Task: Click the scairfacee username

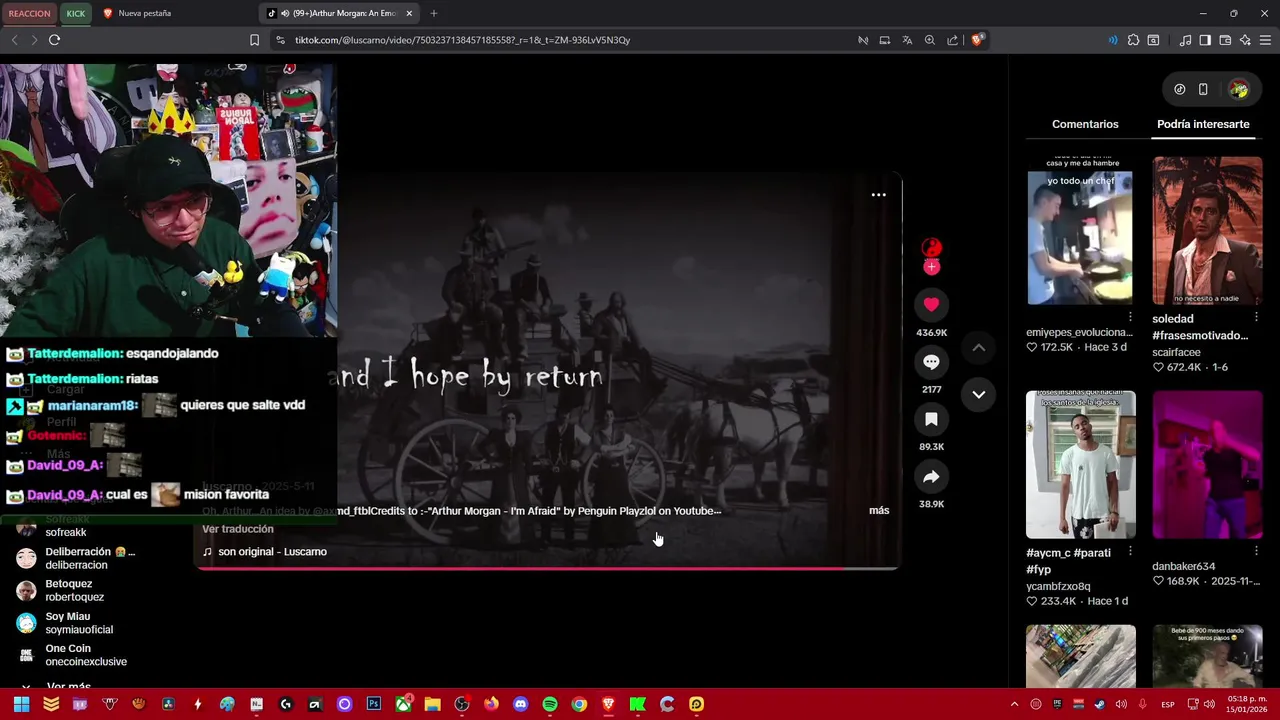Action: [1176, 352]
